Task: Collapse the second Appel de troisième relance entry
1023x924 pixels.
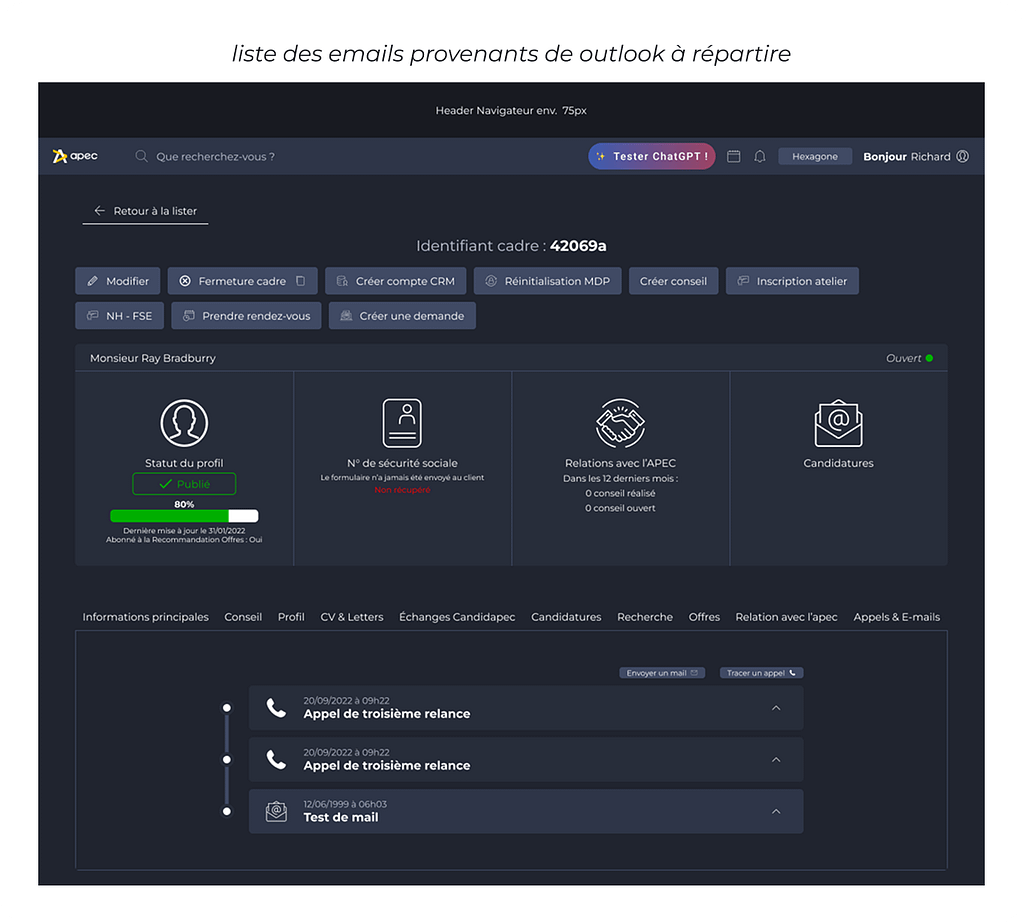Action: tap(776, 760)
